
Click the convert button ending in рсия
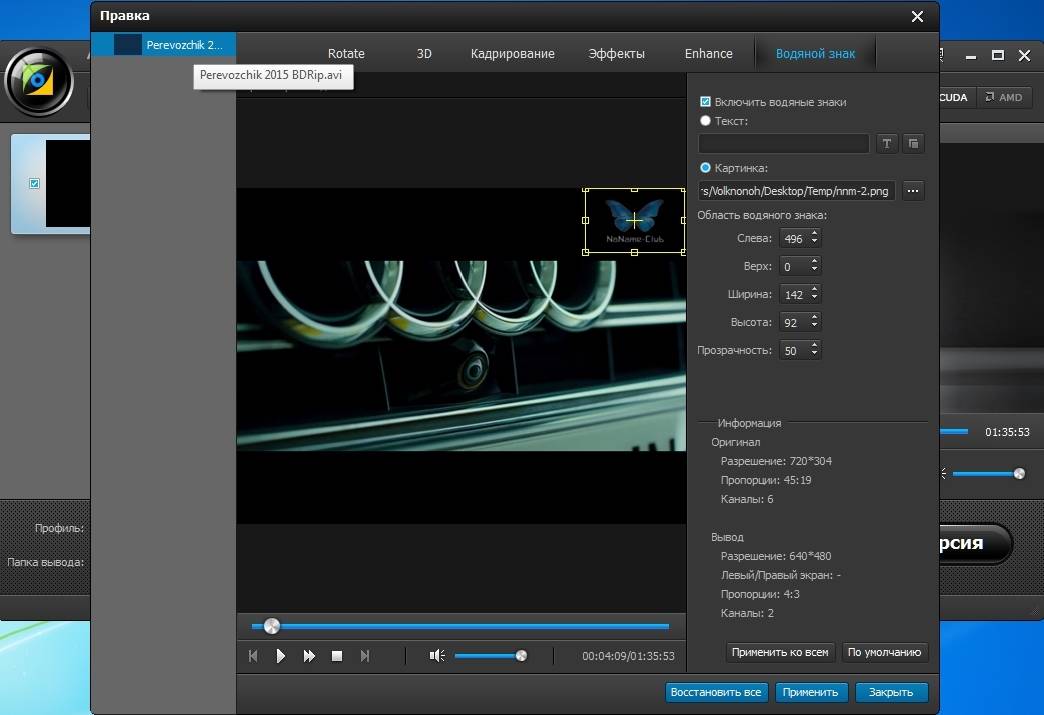tap(975, 543)
